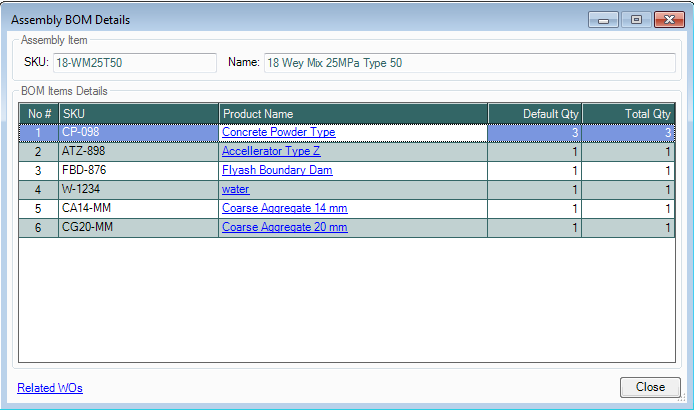Click the Total Qty column header
Image resolution: width=694 pixels, height=410 pixels.
click(628, 114)
